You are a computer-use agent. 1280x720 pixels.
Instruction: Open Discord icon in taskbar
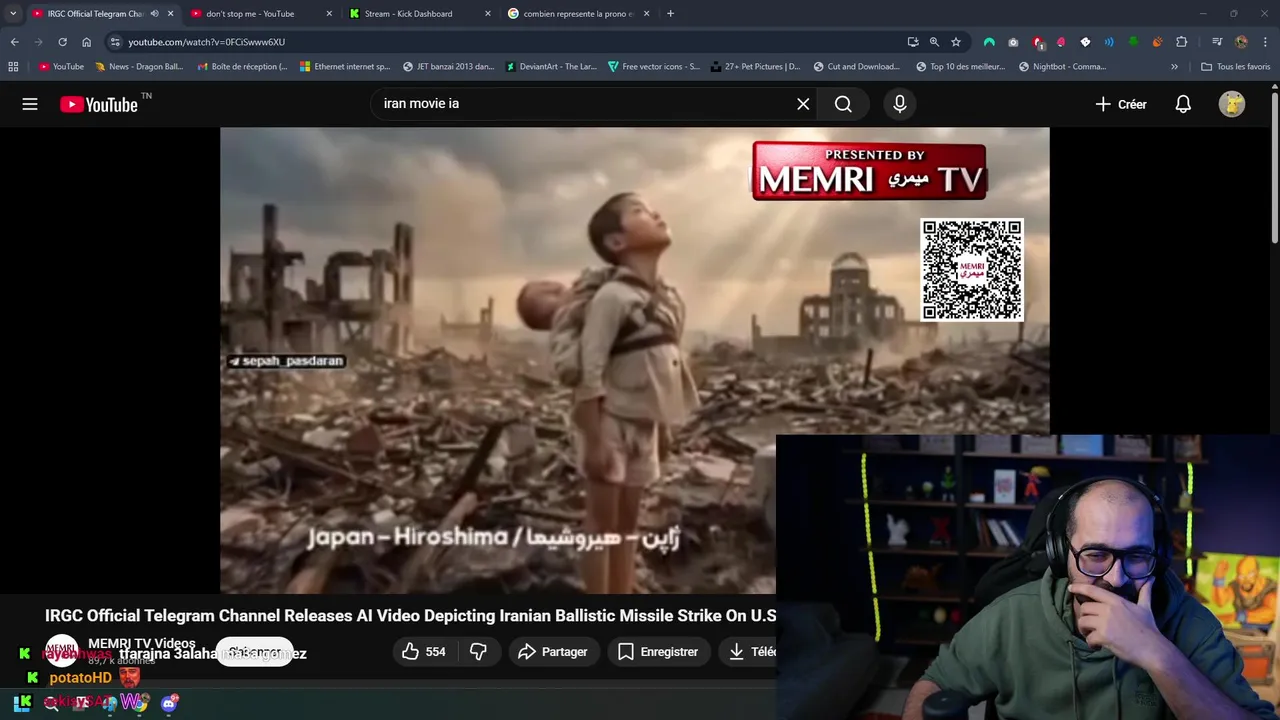[x=170, y=703]
